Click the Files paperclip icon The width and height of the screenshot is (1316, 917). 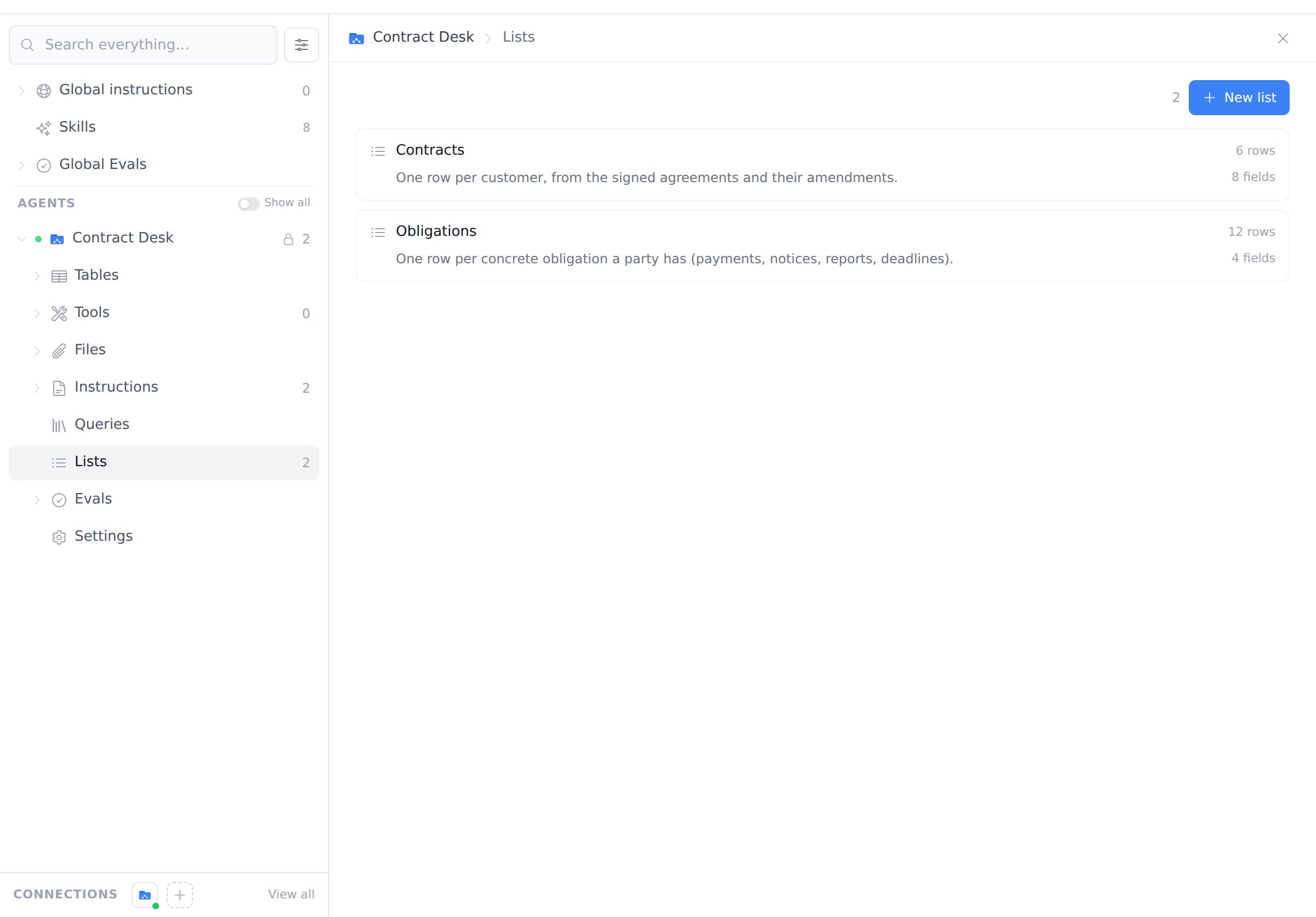[59, 351]
